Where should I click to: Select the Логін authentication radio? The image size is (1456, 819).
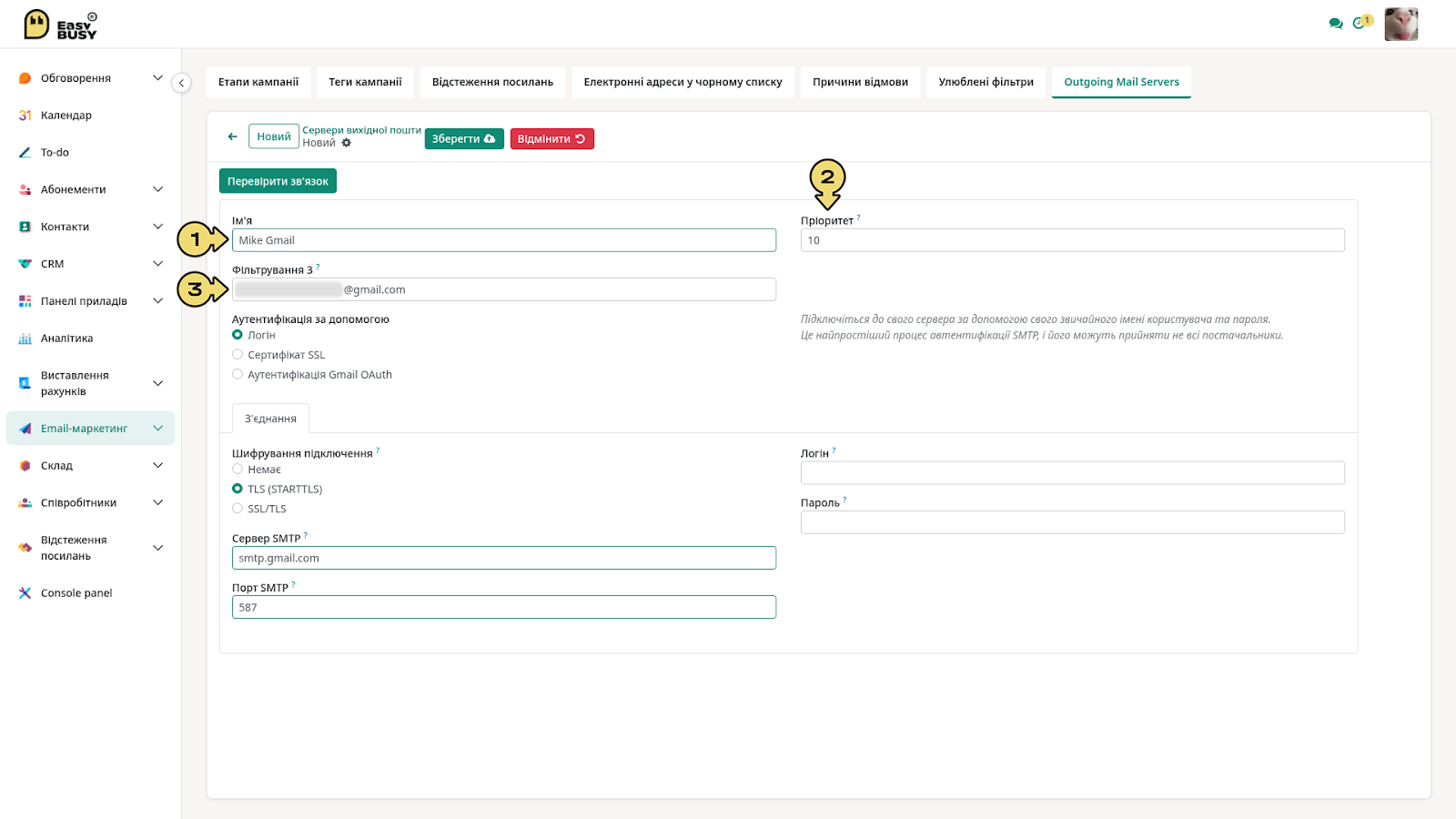[238, 335]
